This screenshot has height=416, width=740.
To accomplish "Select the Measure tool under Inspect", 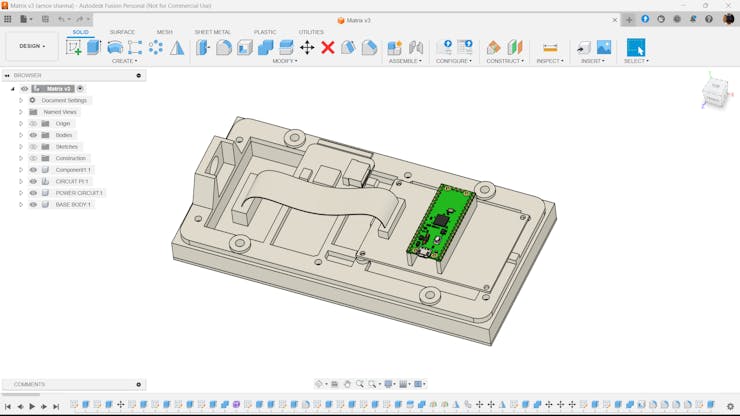I will [550, 47].
